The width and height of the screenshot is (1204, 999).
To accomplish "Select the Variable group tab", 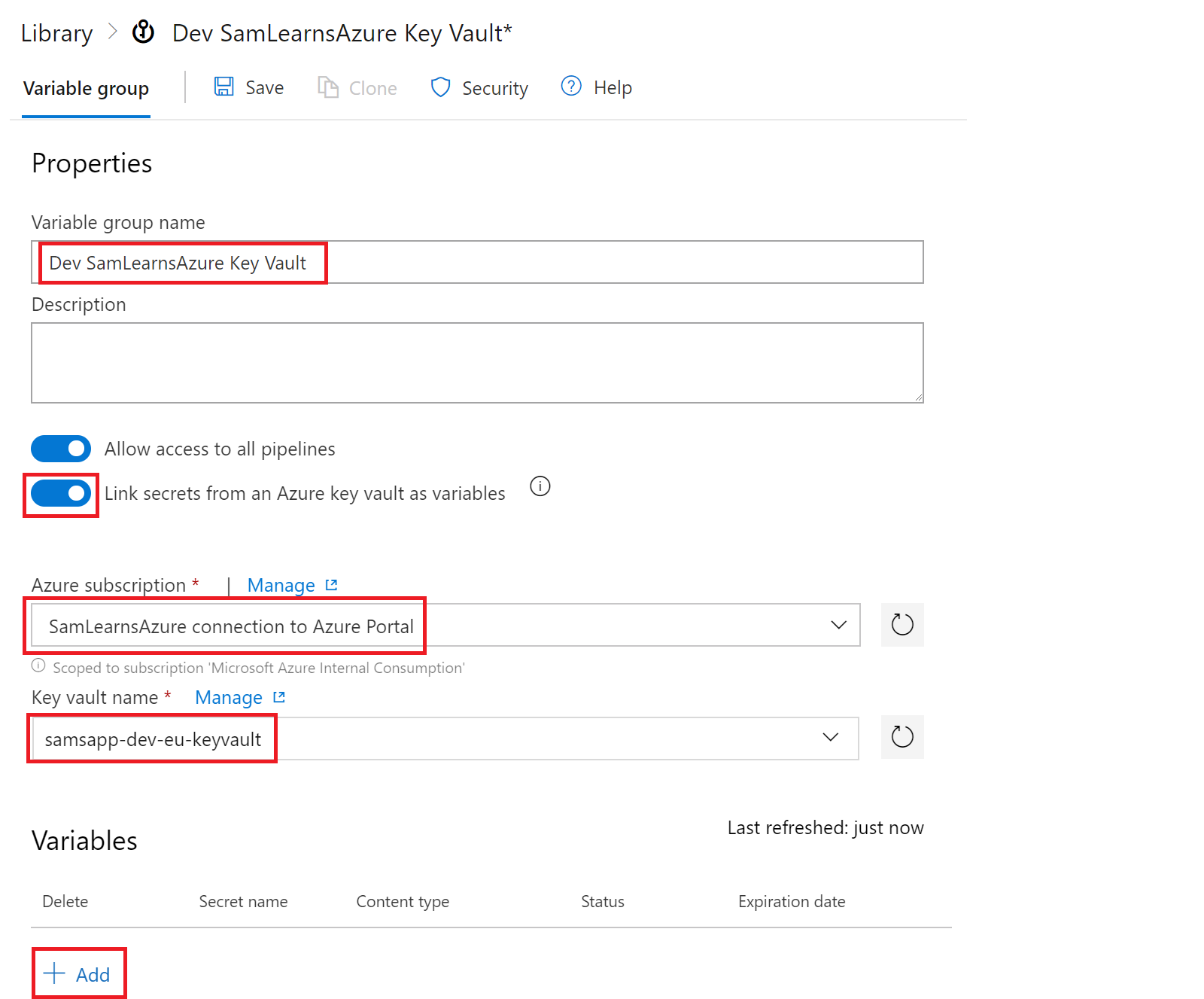I will coord(86,89).
